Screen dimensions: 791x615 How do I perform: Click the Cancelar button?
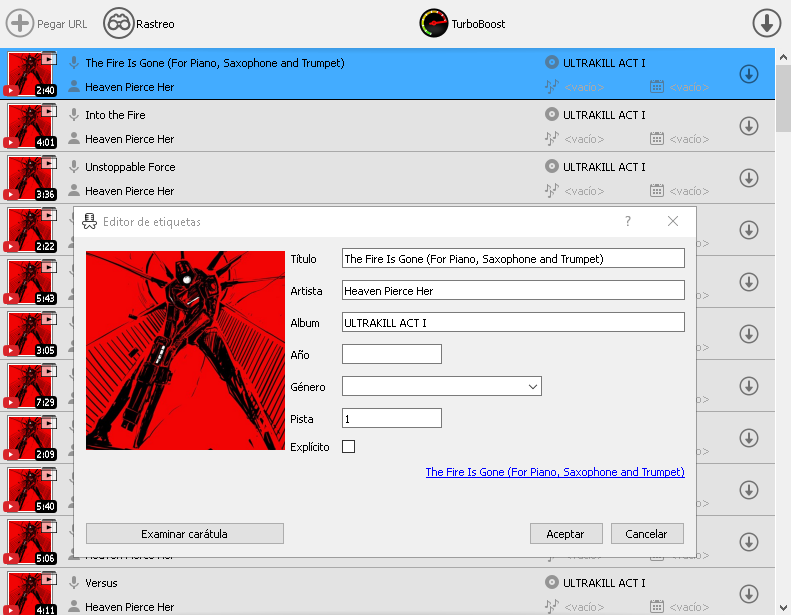point(647,534)
